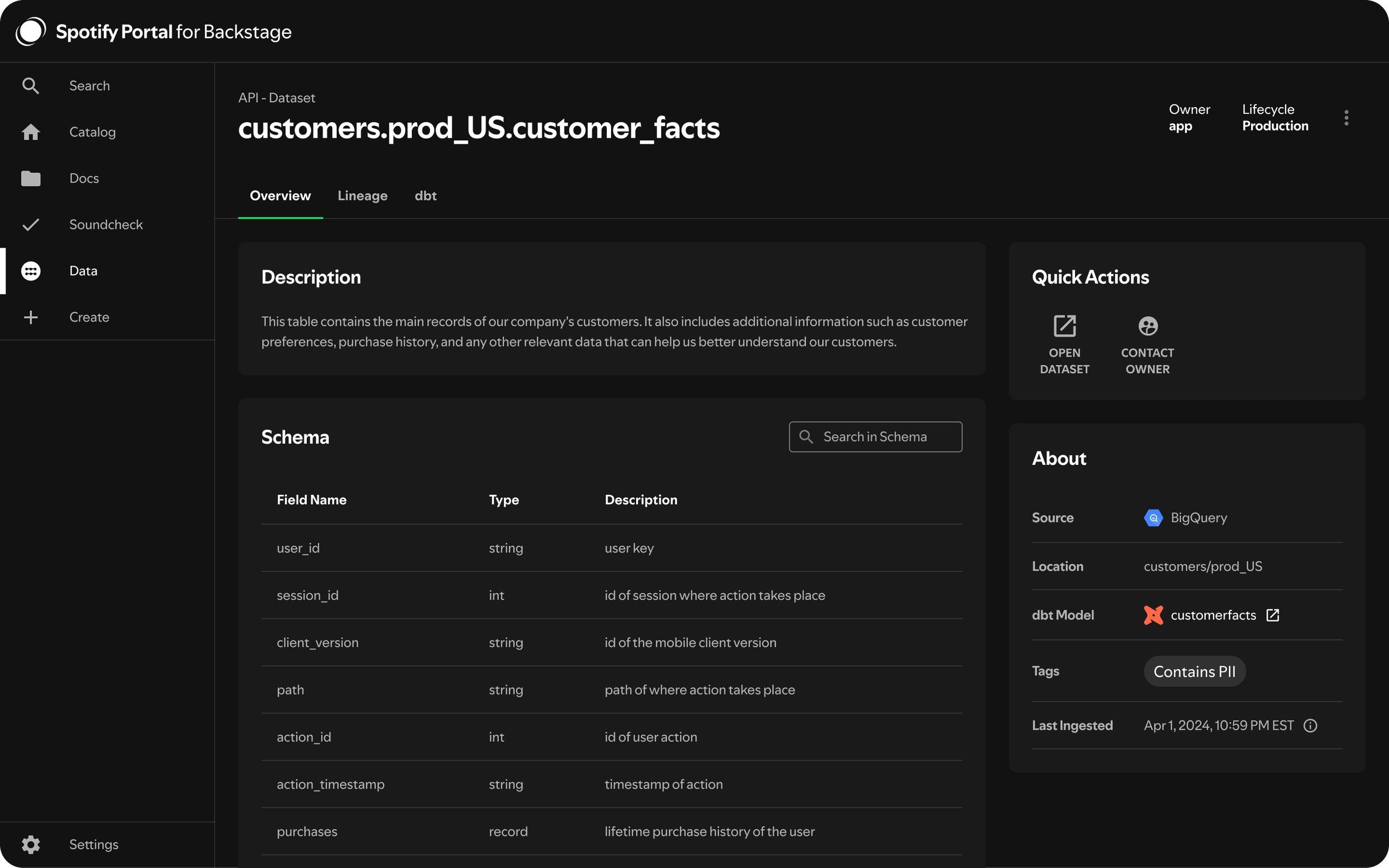Screen dimensions: 1389x868
Task: Click the owner link 'app'
Action: coord(1180,126)
